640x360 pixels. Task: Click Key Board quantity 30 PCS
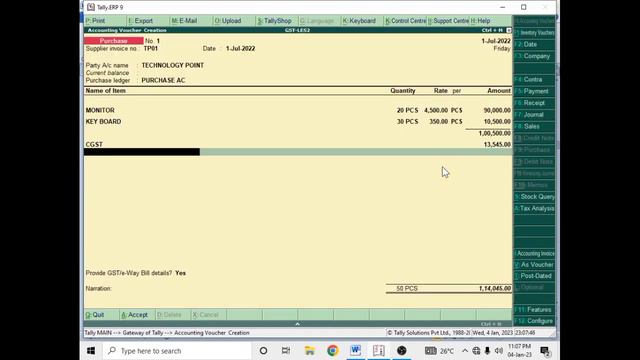(407, 122)
